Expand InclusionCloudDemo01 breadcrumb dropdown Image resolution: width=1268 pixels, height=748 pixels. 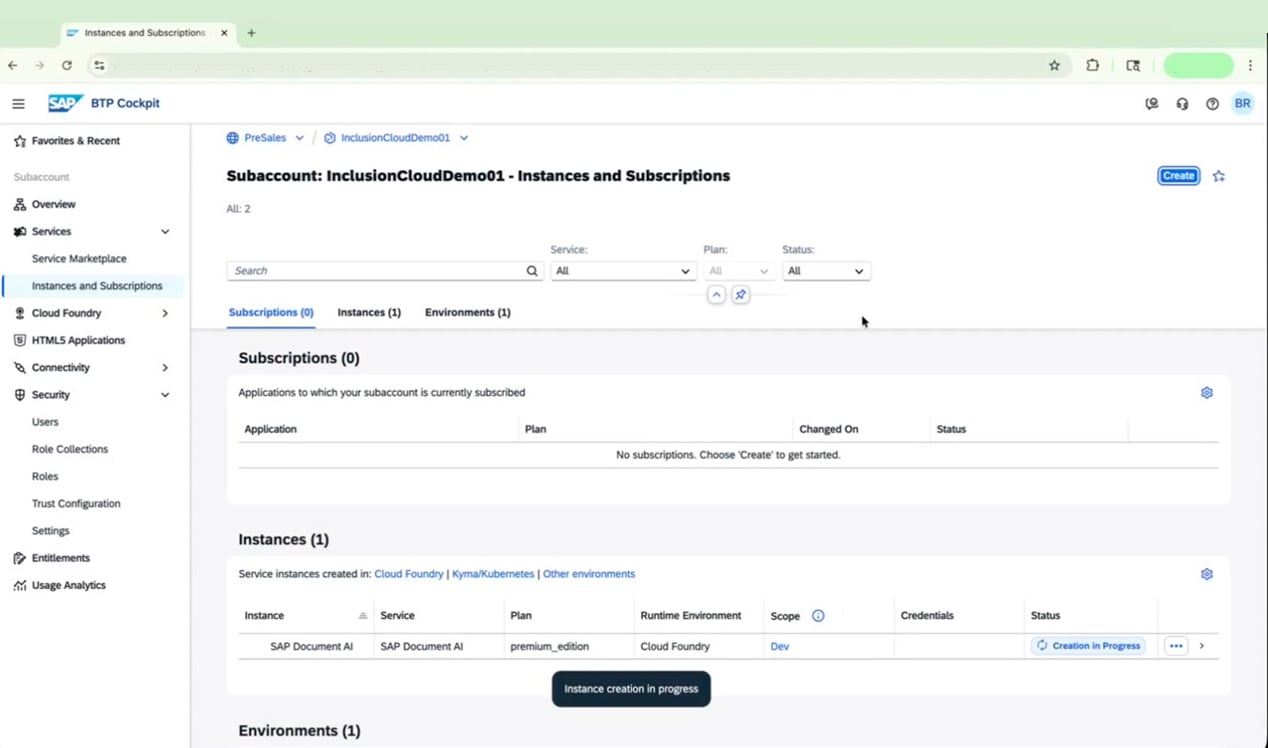(464, 138)
